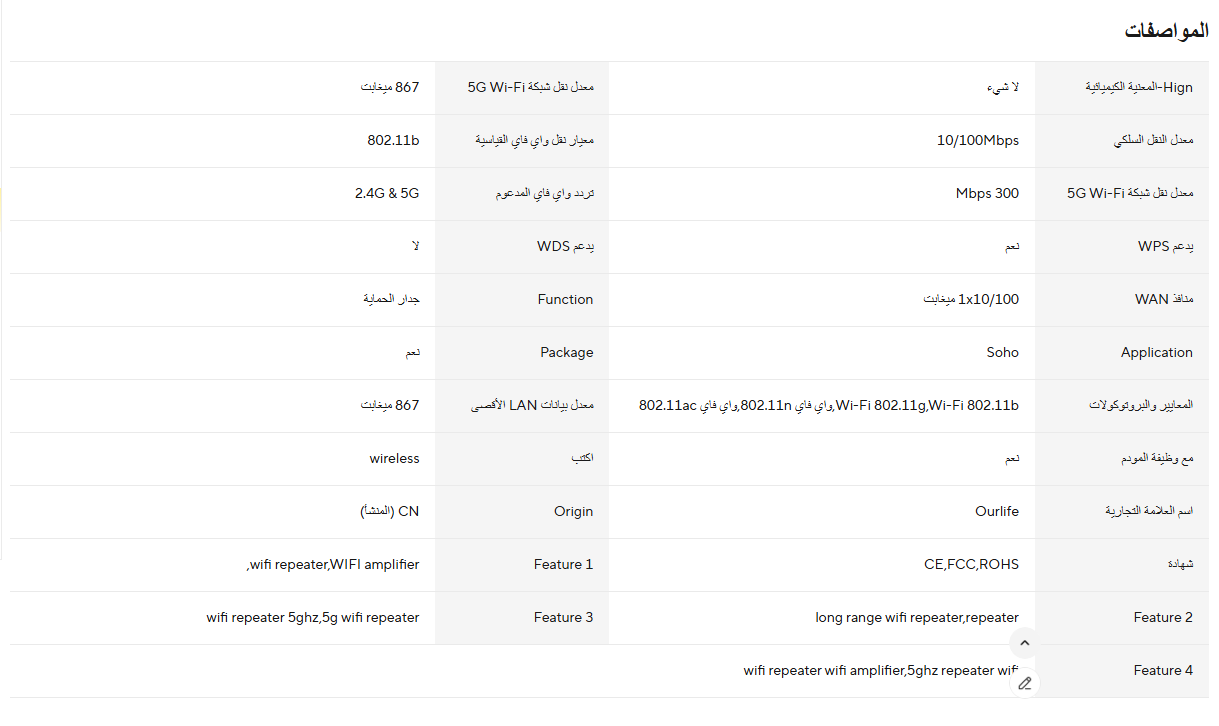Click the Feature 2 label
Image resolution: width=1219 pixels, height=726 pixels.
1163,618
